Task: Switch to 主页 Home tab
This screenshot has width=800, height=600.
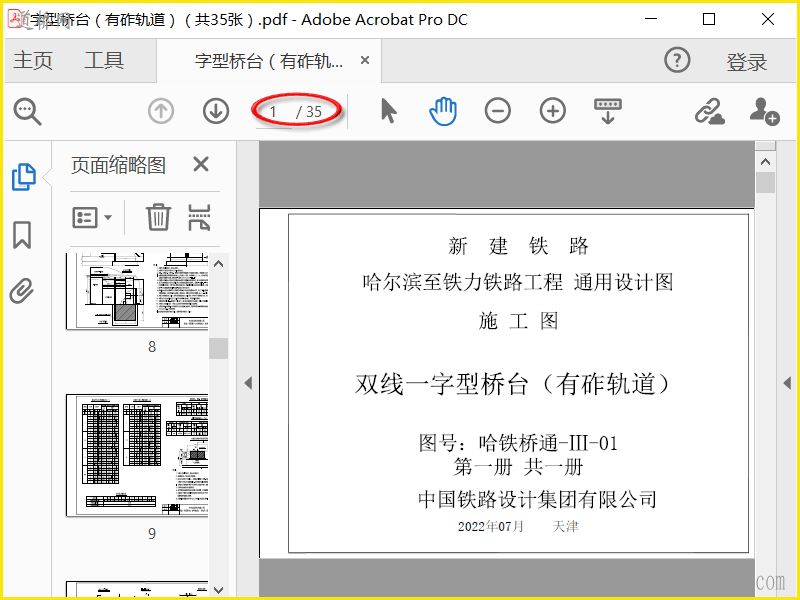Action: click(x=33, y=60)
